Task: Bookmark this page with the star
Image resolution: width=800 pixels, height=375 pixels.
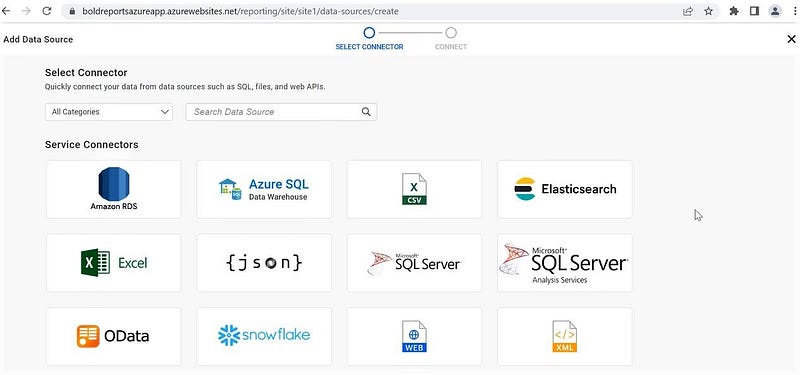Action: coord(709,11)
